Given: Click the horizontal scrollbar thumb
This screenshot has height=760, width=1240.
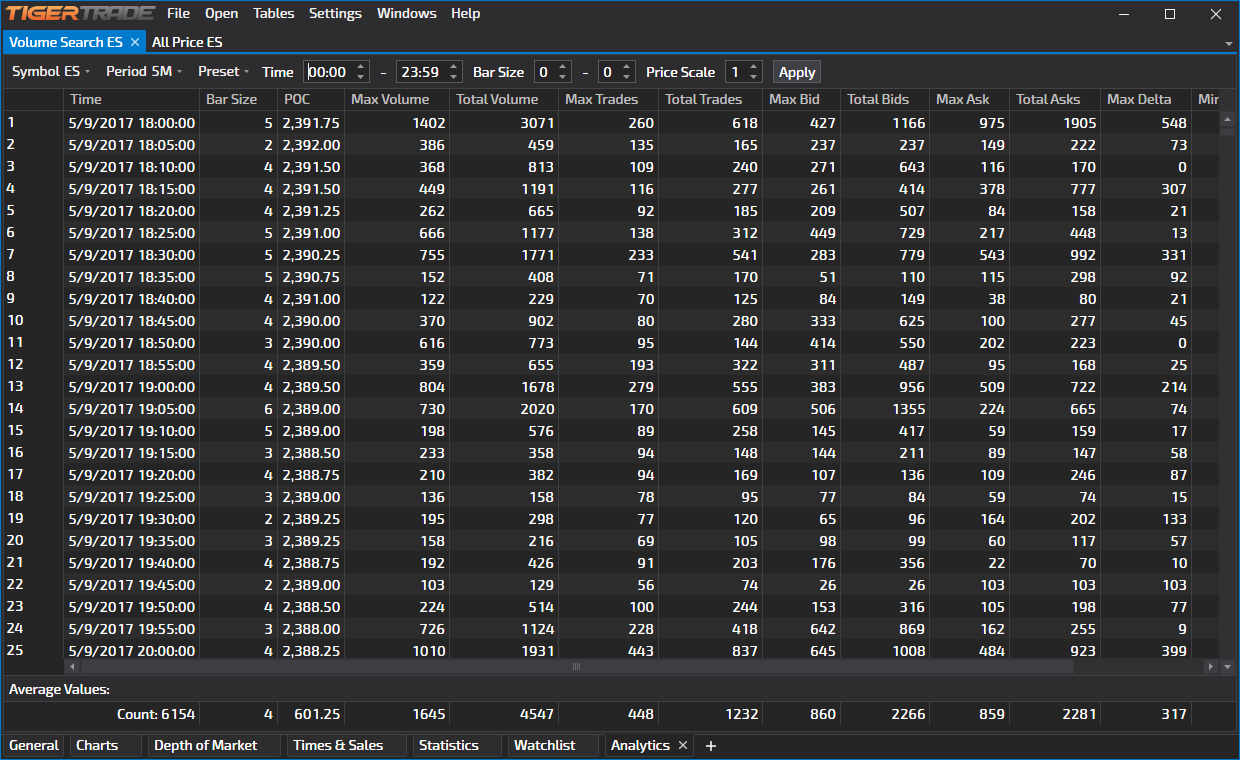Looking at the screenshot, I should pyautogui.click(x=576, y=666).
